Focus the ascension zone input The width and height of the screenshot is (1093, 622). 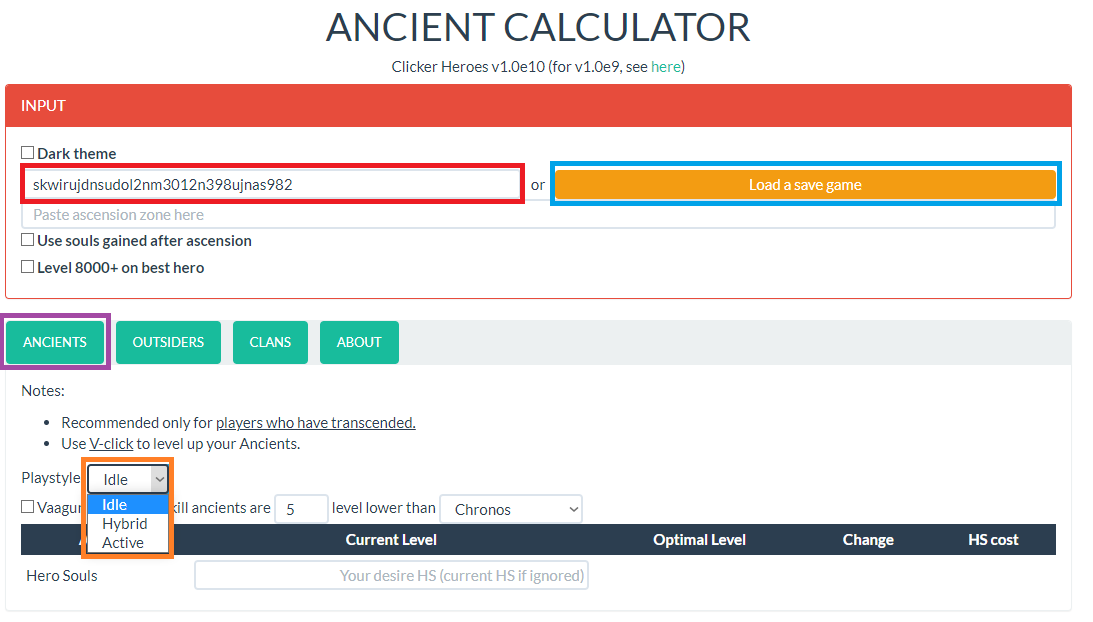538,215
